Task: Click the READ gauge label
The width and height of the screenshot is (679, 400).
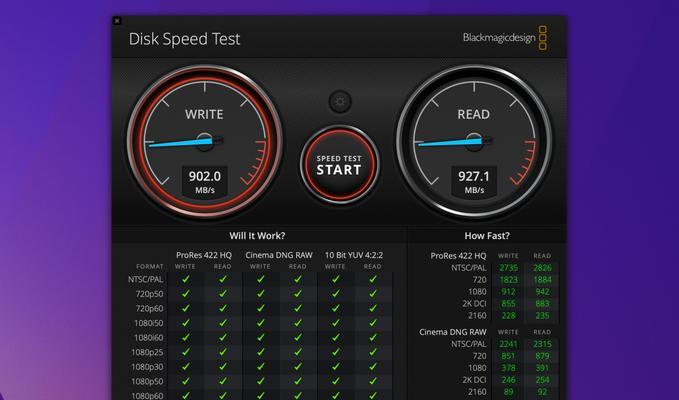Action: pyautogui.click(x=474, y=114)
